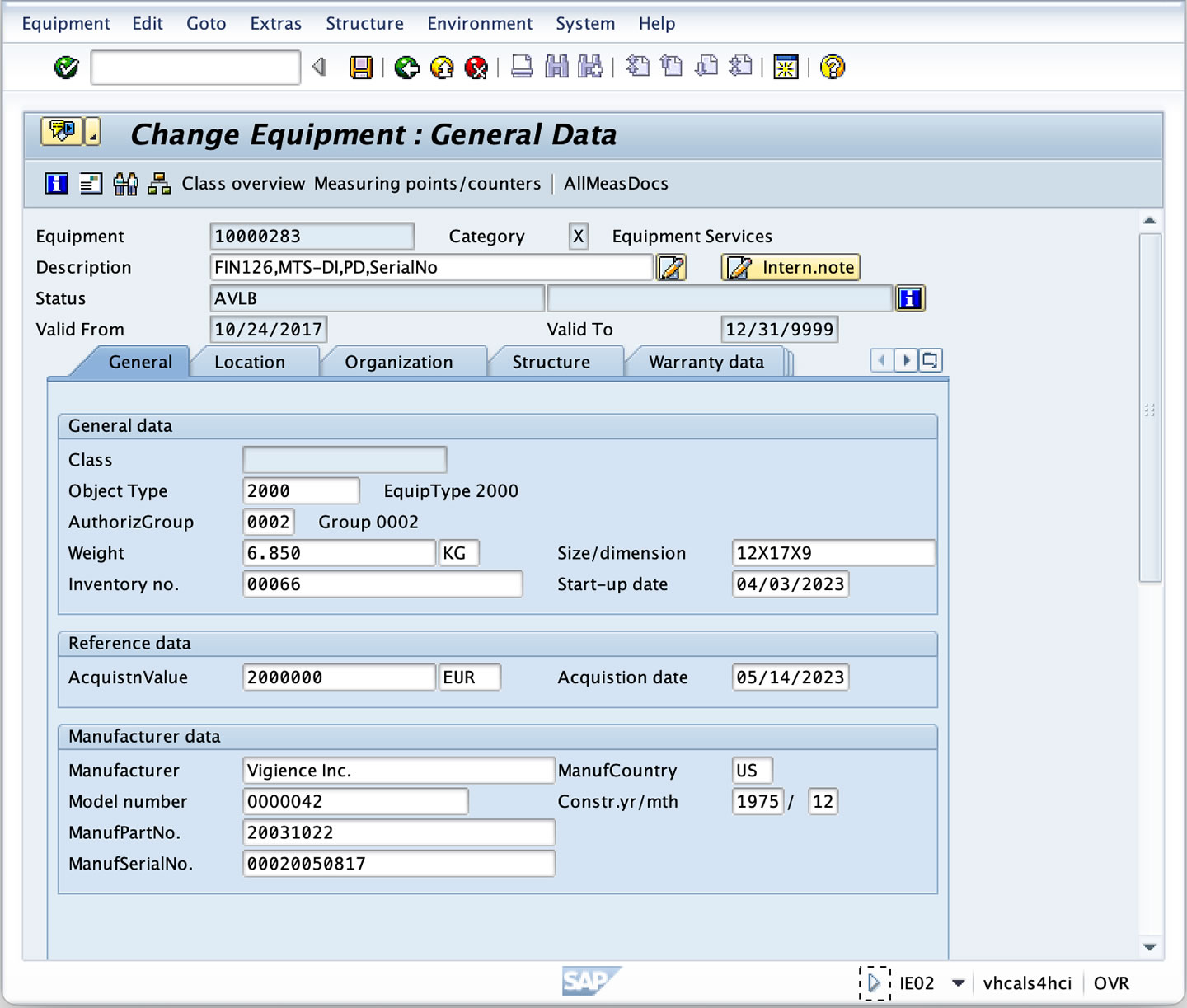The width and height of the screenshot is (1187, 1008).
Task: Click AllMeasDocs
Action: pyautogui.click(x=615, y=183)
